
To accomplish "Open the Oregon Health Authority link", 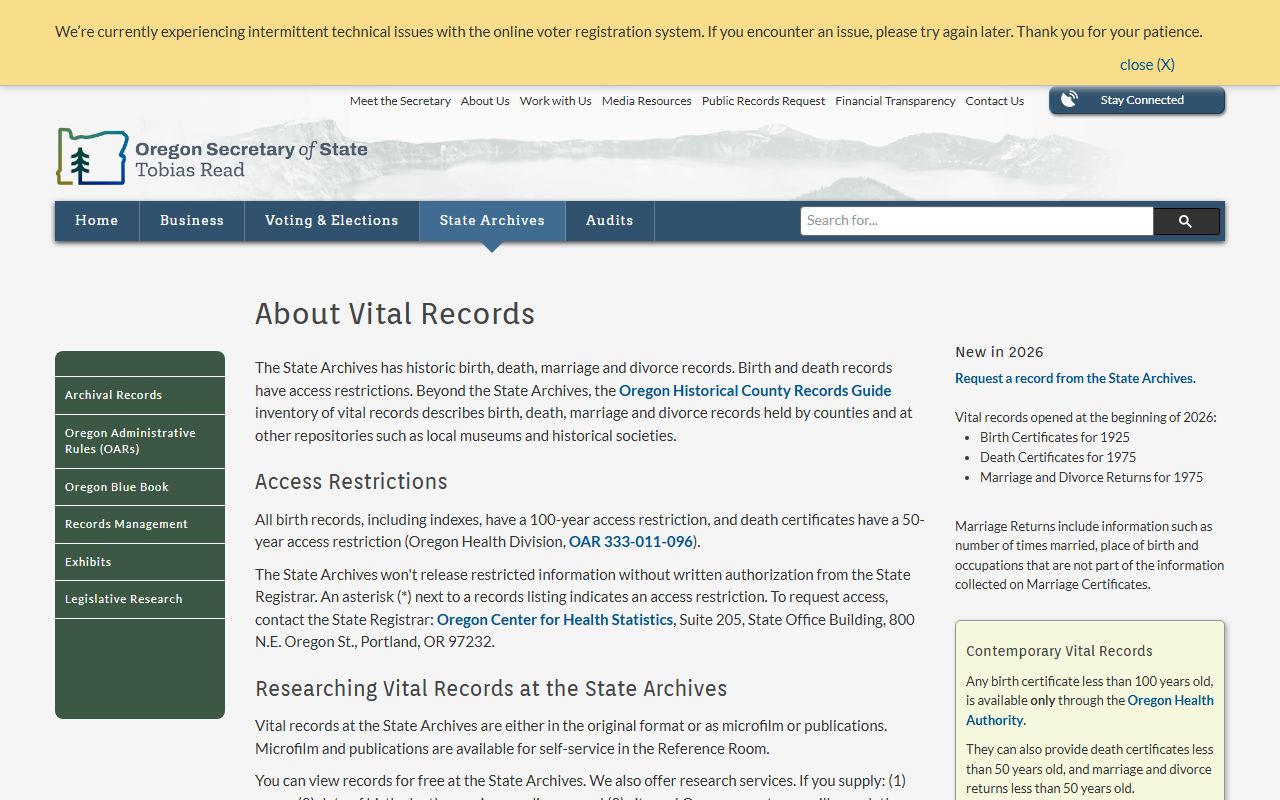I will (1090, 710).
